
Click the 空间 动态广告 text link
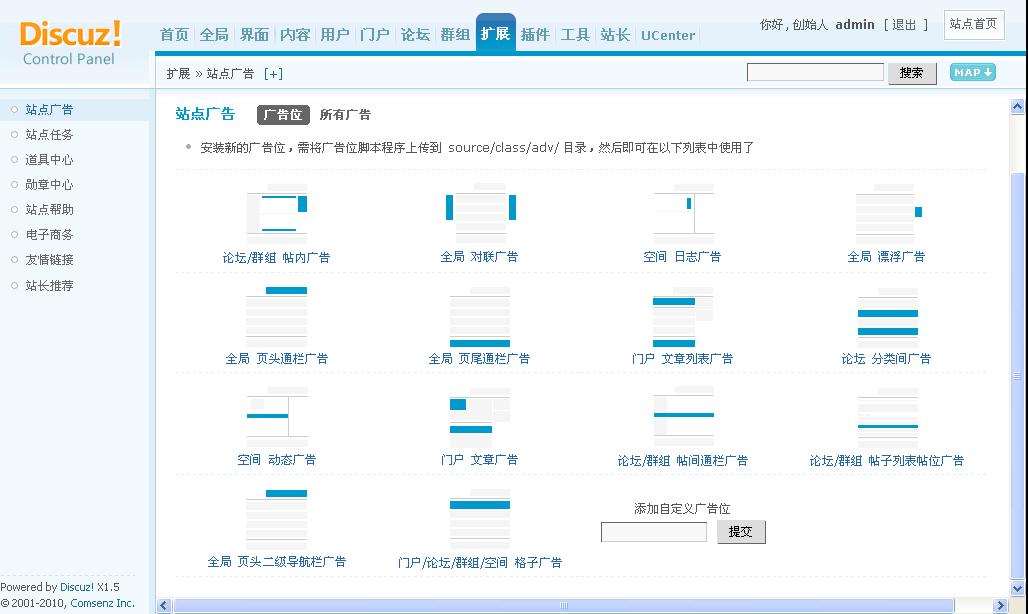point(277,459)
